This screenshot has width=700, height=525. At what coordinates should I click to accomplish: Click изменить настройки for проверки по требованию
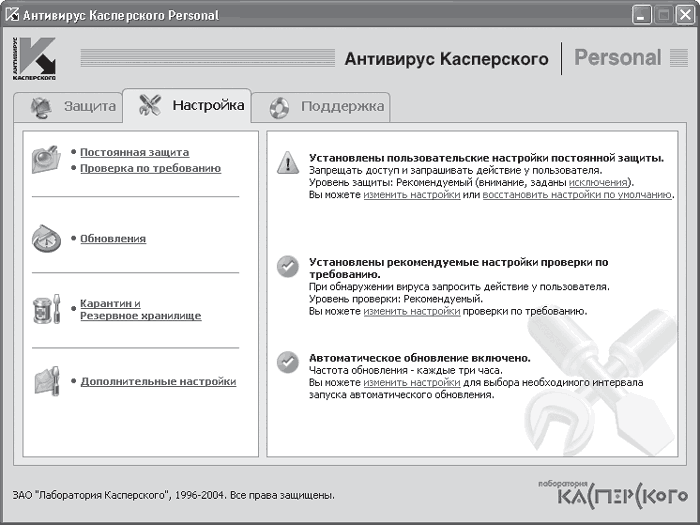(412, 311)
